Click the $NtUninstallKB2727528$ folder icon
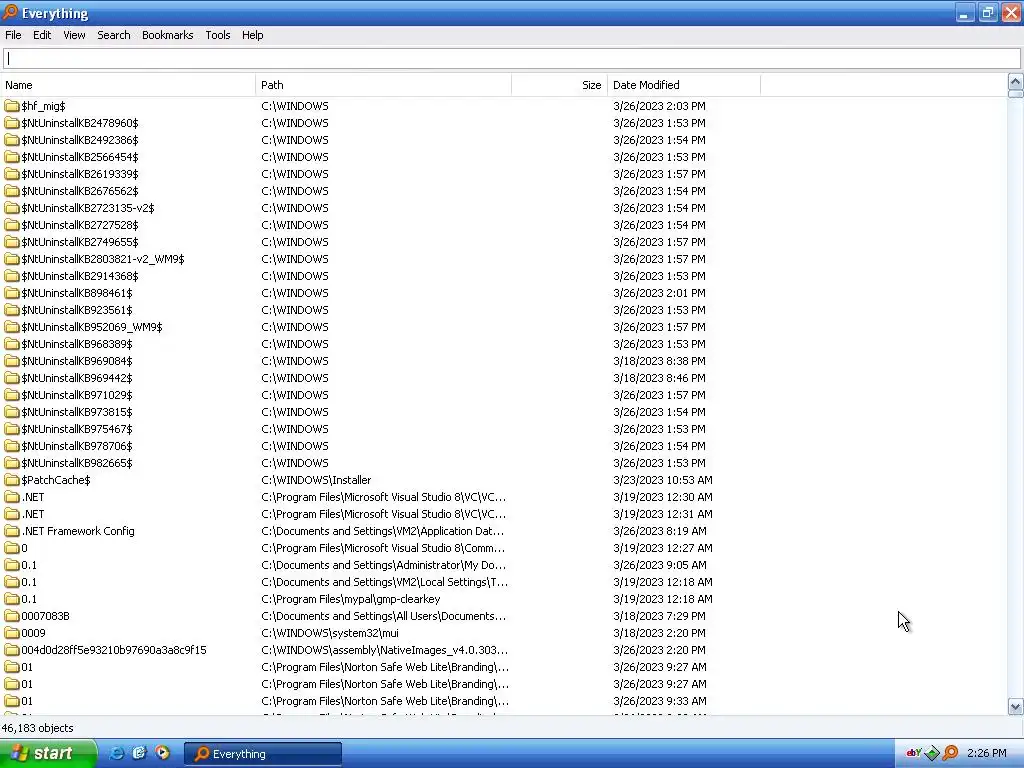Image resolution: width=1024 pixels, height=768 pixels. (x=12, y=225)
